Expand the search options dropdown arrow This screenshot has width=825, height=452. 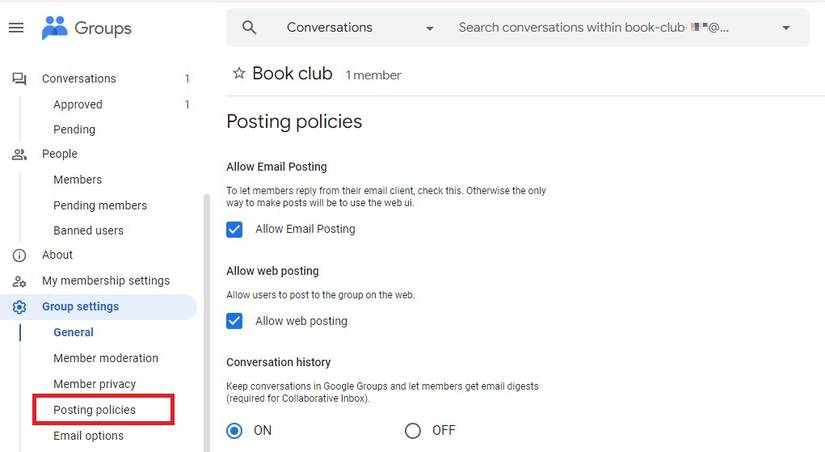pos(786,28)
